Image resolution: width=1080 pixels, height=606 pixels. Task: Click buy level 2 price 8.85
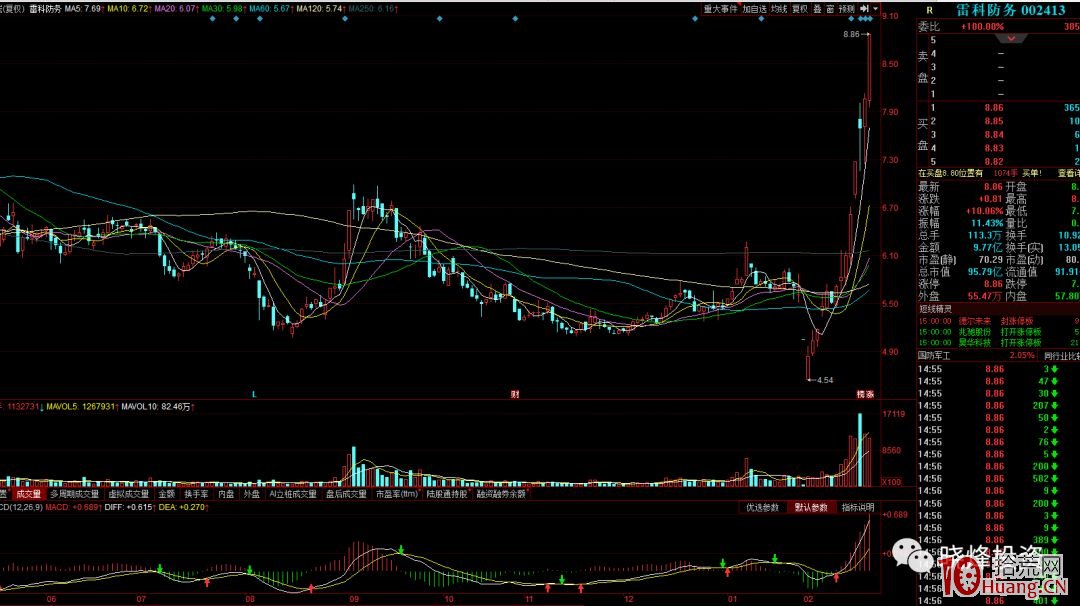coord(994,121)
